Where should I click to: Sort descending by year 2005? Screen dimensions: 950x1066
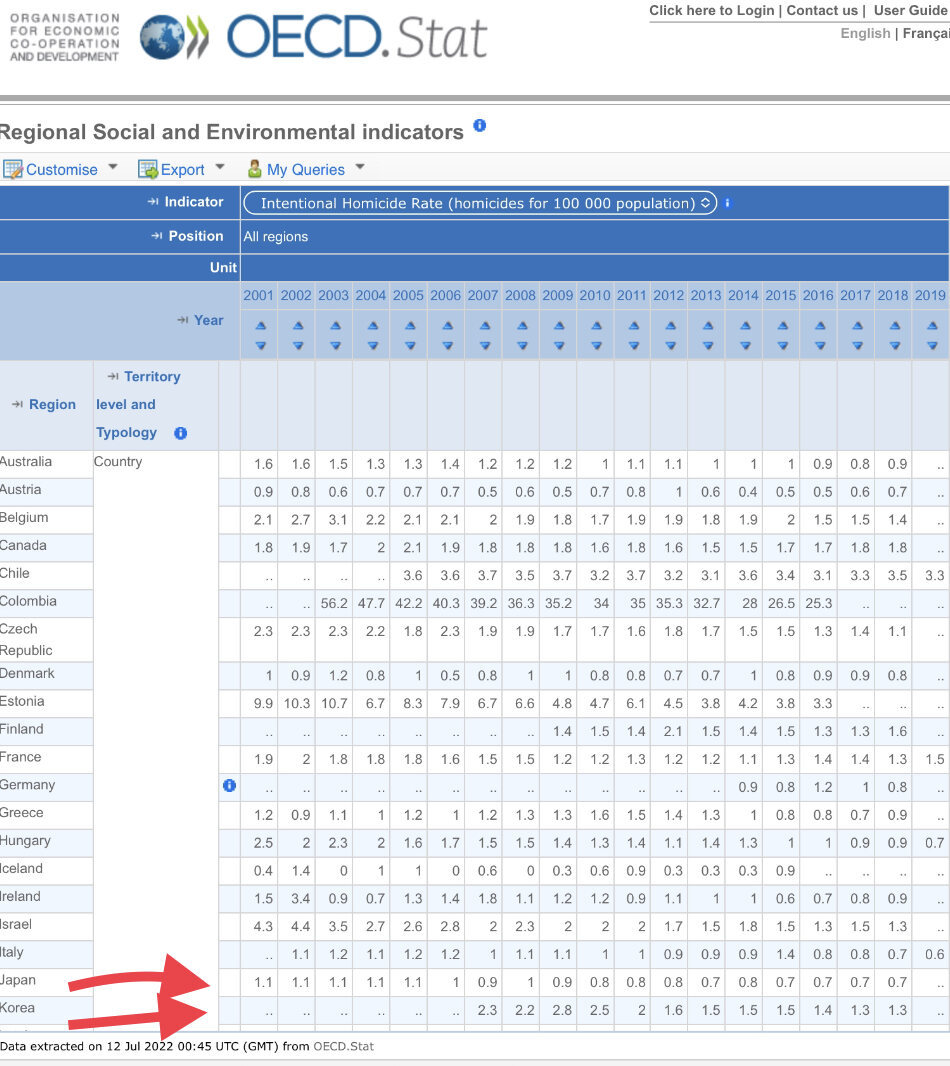click(408, 346)
